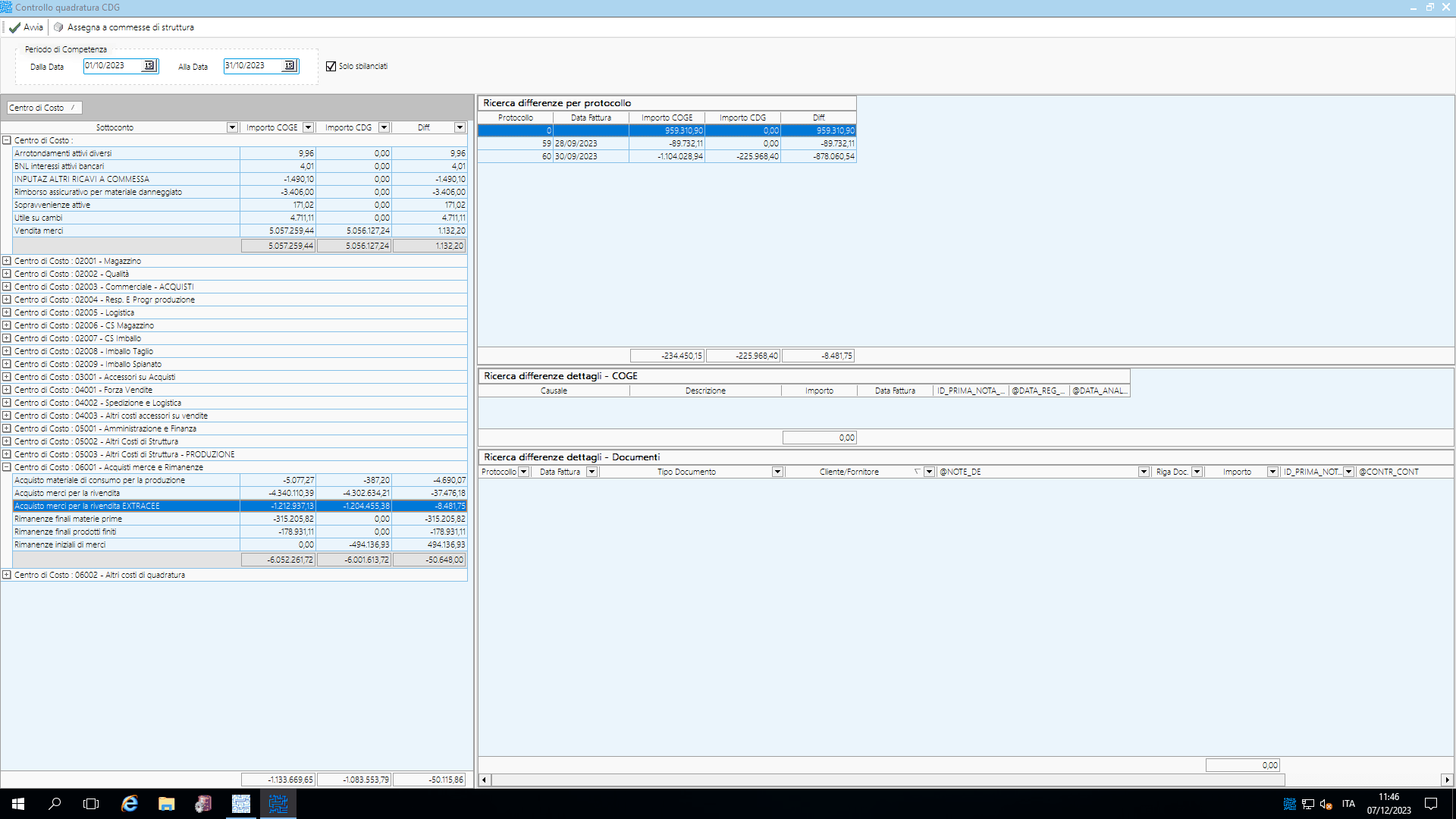
Task: Open the Dalla Data calendar picker
Action: pyautogui.click(x=149, y=66)
